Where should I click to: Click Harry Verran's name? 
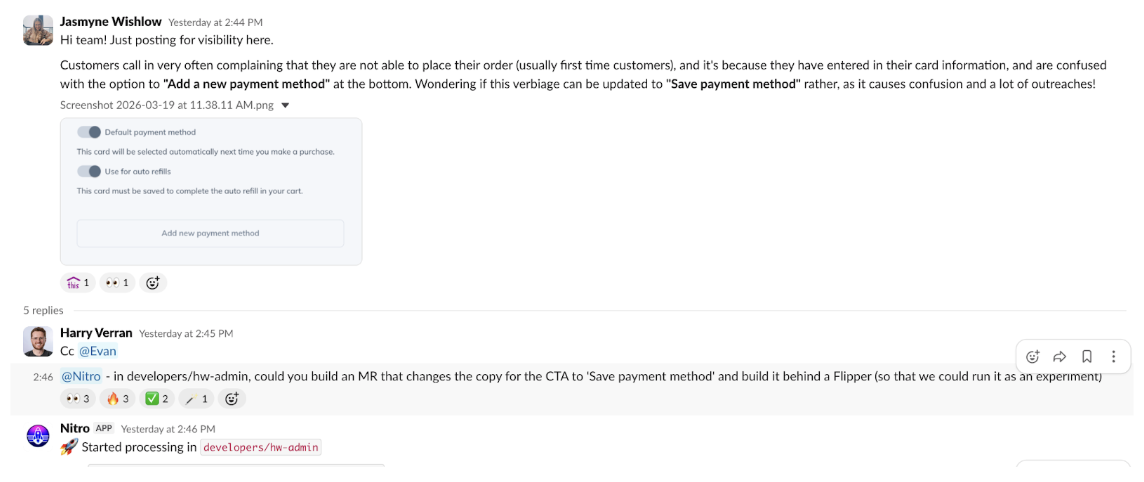[96, 333]
